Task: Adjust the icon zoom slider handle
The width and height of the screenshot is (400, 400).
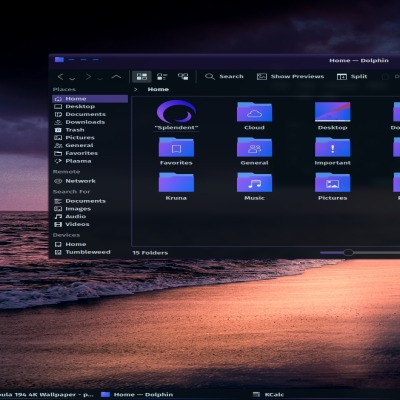Action: pyautogui.click(x=348, y=253)
